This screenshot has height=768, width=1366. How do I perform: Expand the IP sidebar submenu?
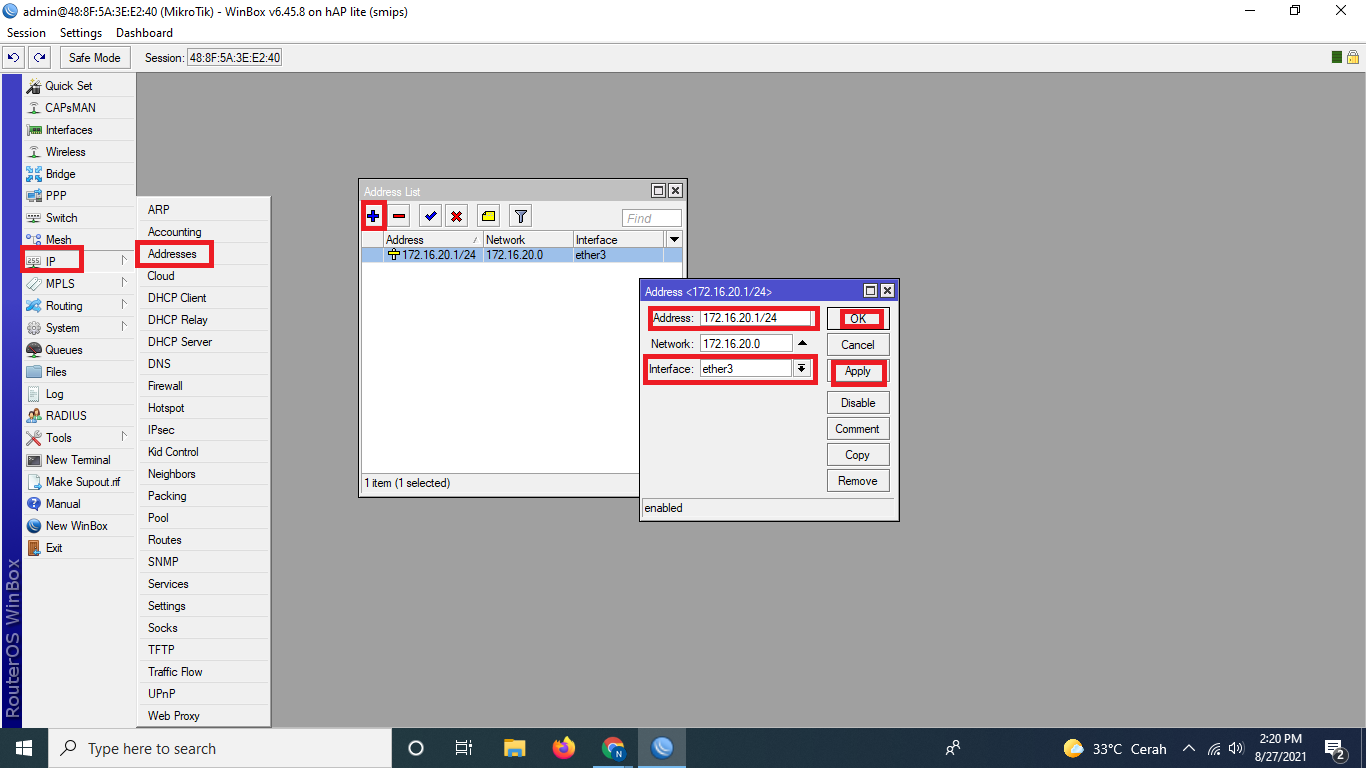79,262
